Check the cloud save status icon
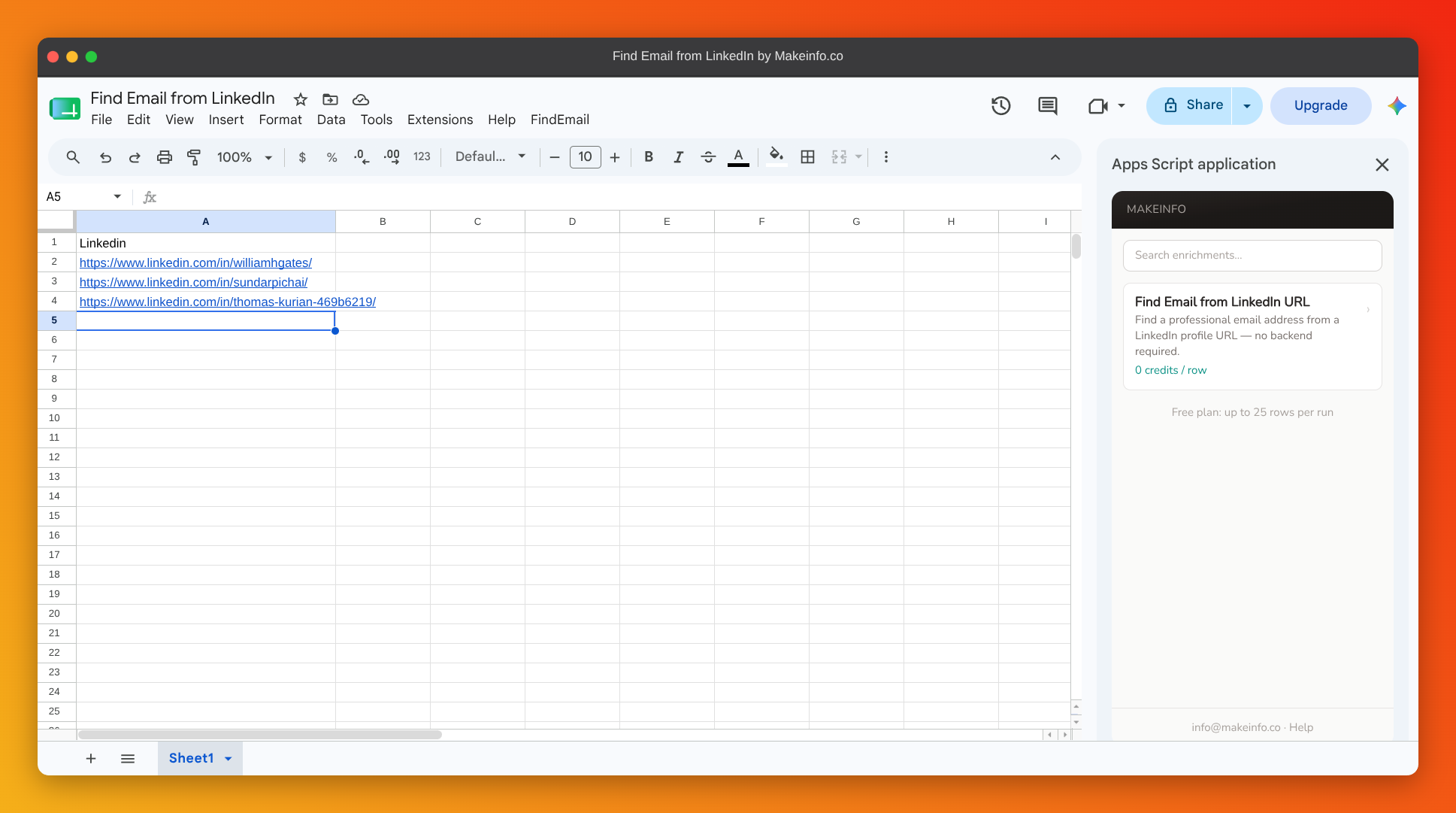1456x813 pixels. pos(361,99)
